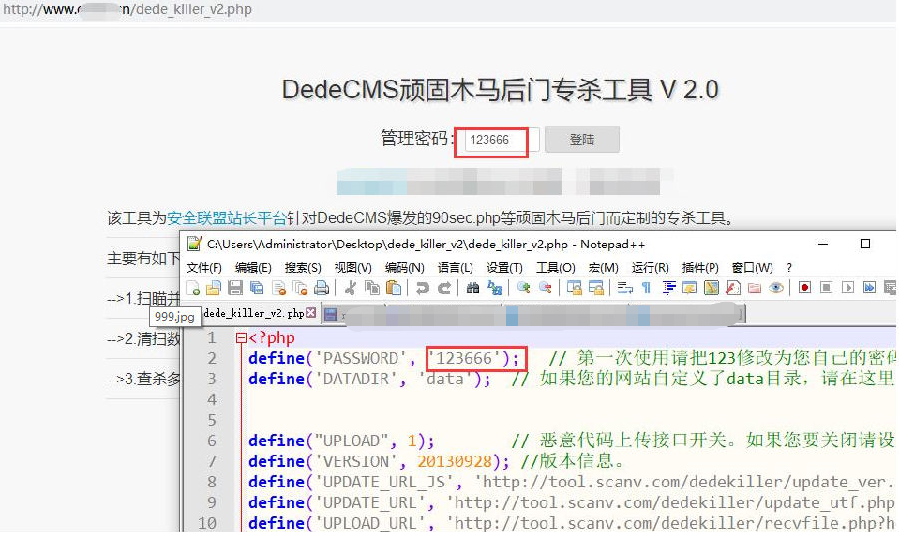Click the 登陆 login button
The width and height of the screenshot is (899, 560).
click(x=582, y=139)
